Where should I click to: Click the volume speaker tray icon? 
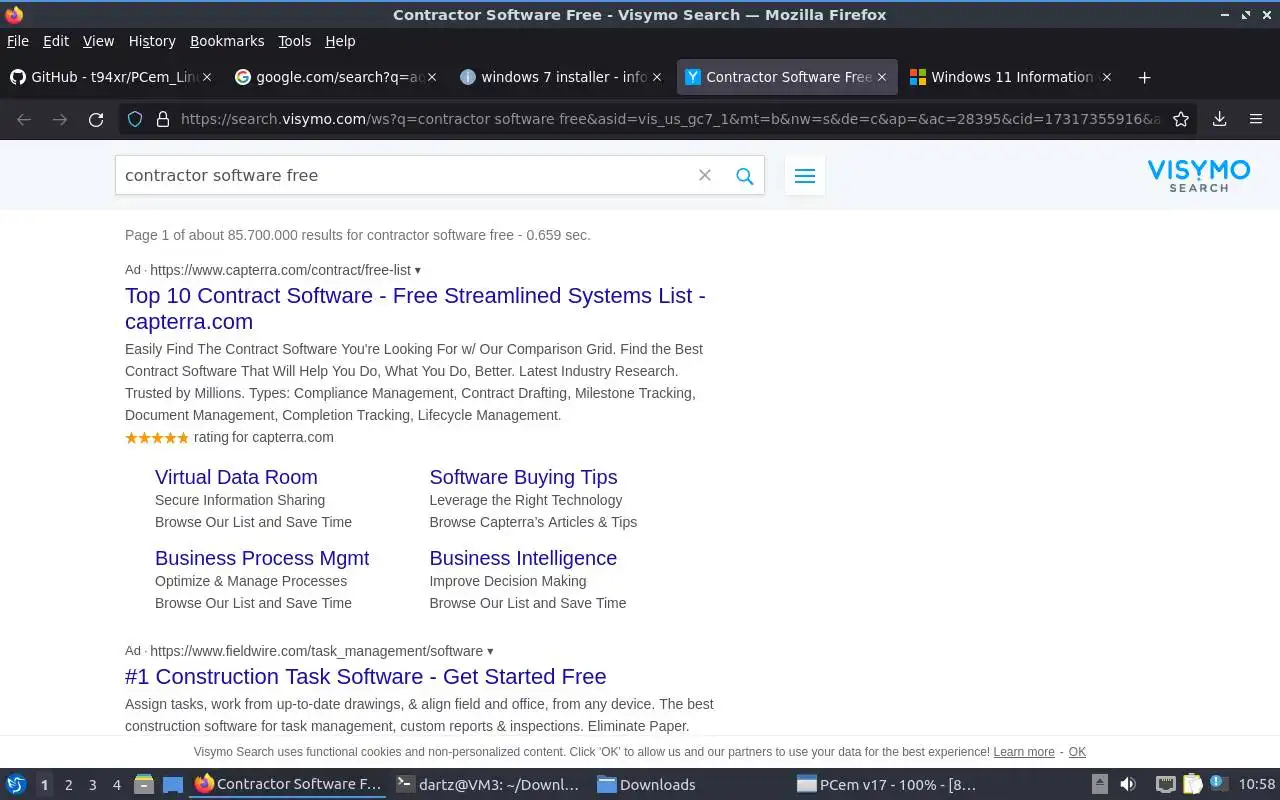1128,784
